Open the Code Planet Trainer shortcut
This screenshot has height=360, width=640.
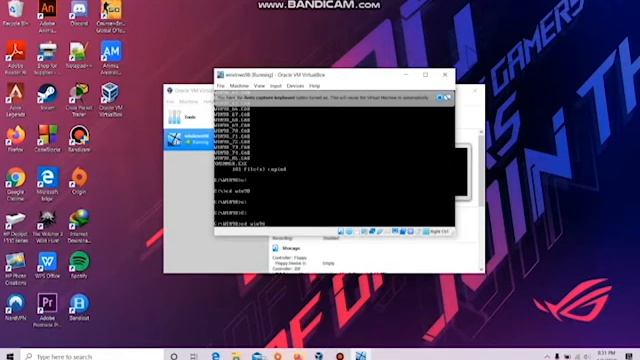pyautogui.click(x=79, y=100)
